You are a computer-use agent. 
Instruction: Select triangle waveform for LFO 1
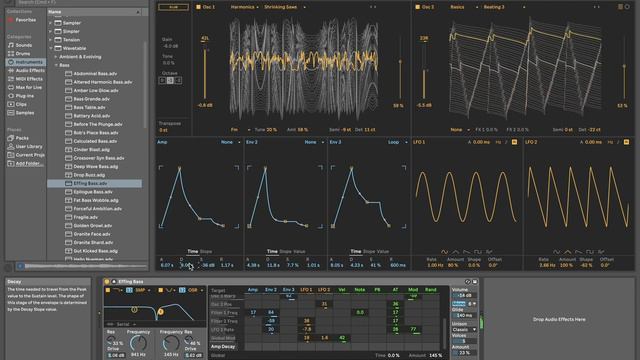pos(456,252)
